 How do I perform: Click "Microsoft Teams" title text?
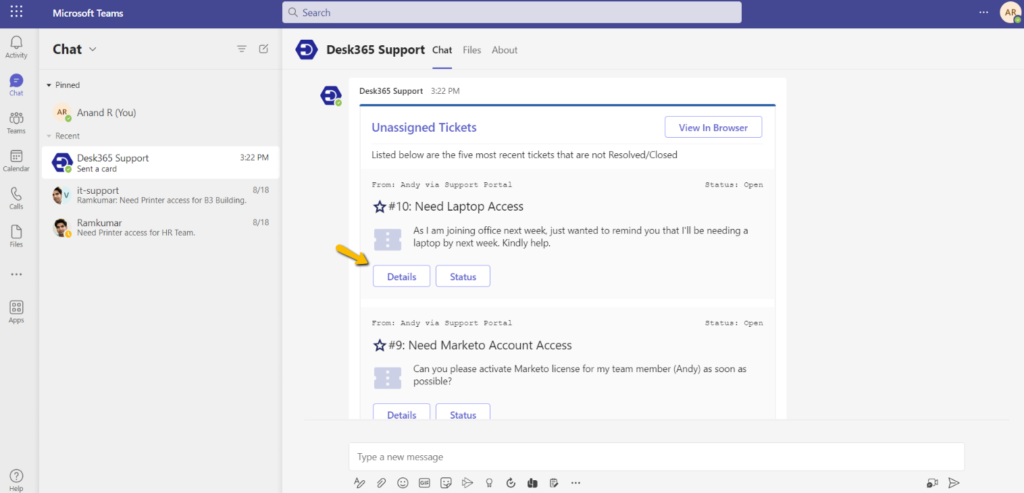(88, 13)
